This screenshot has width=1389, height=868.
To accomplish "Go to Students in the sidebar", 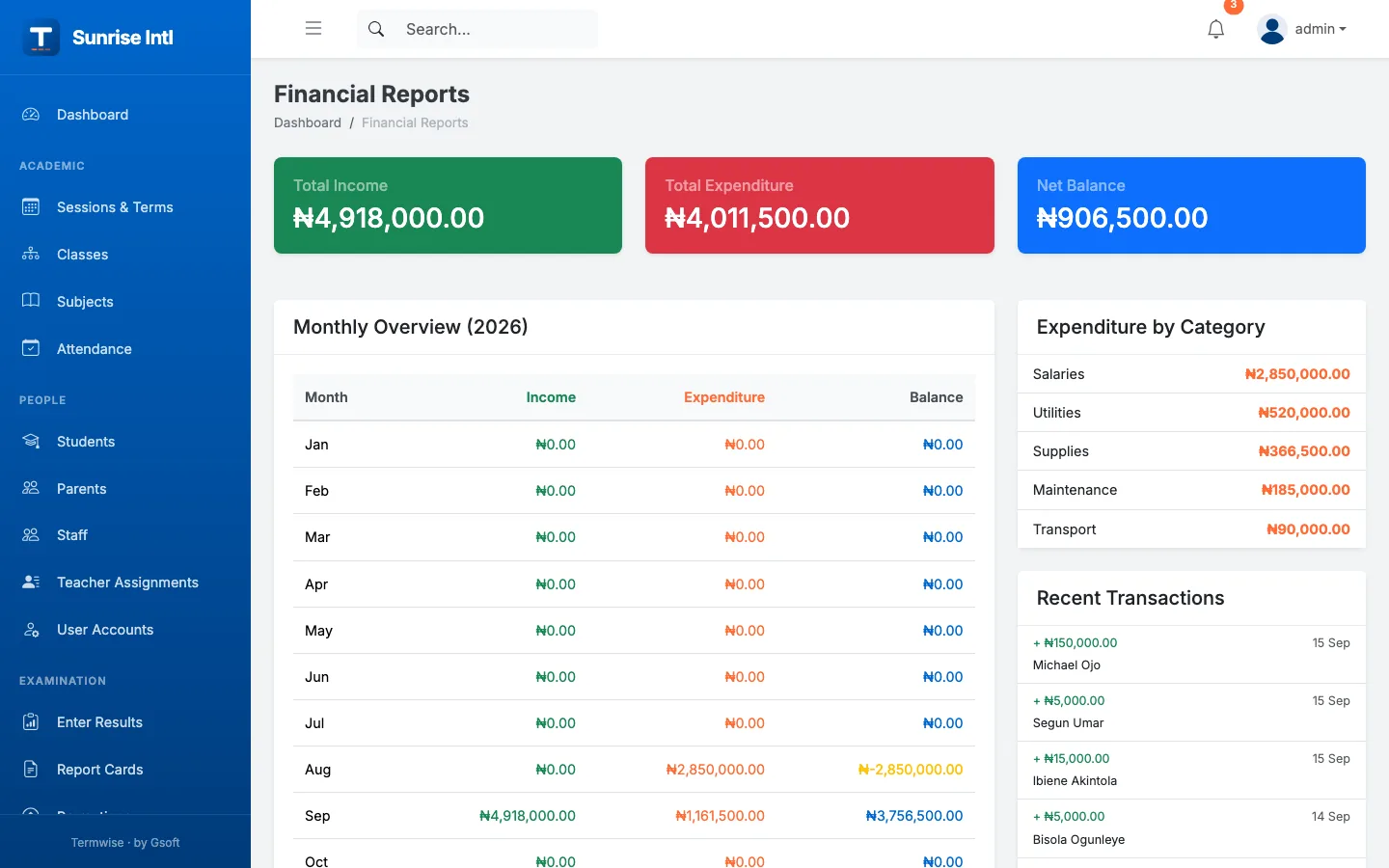I will coord(125,442).
